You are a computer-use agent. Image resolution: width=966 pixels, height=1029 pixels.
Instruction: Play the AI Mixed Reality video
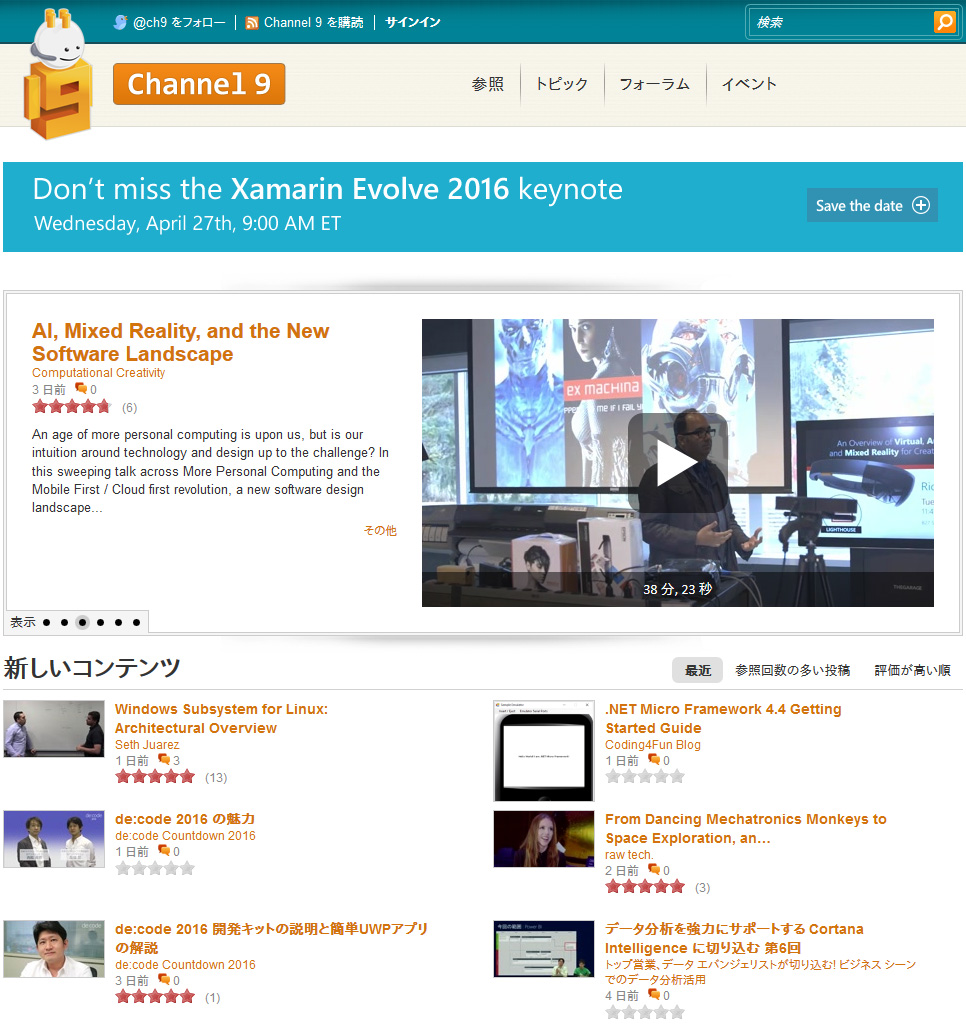(677, 463)
